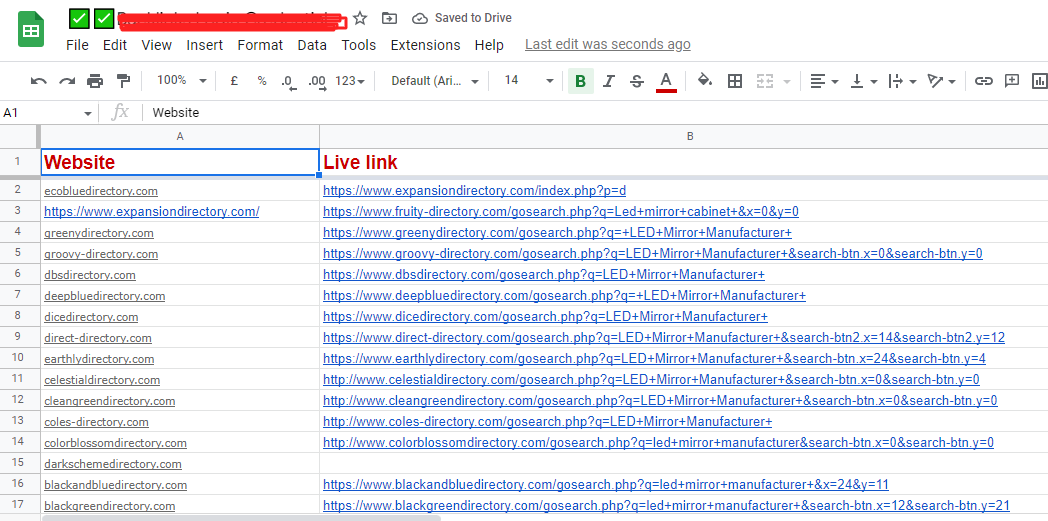Open Last edit was seconds ago history
The height and width of the screenshot is (521, 1048).
608,44
